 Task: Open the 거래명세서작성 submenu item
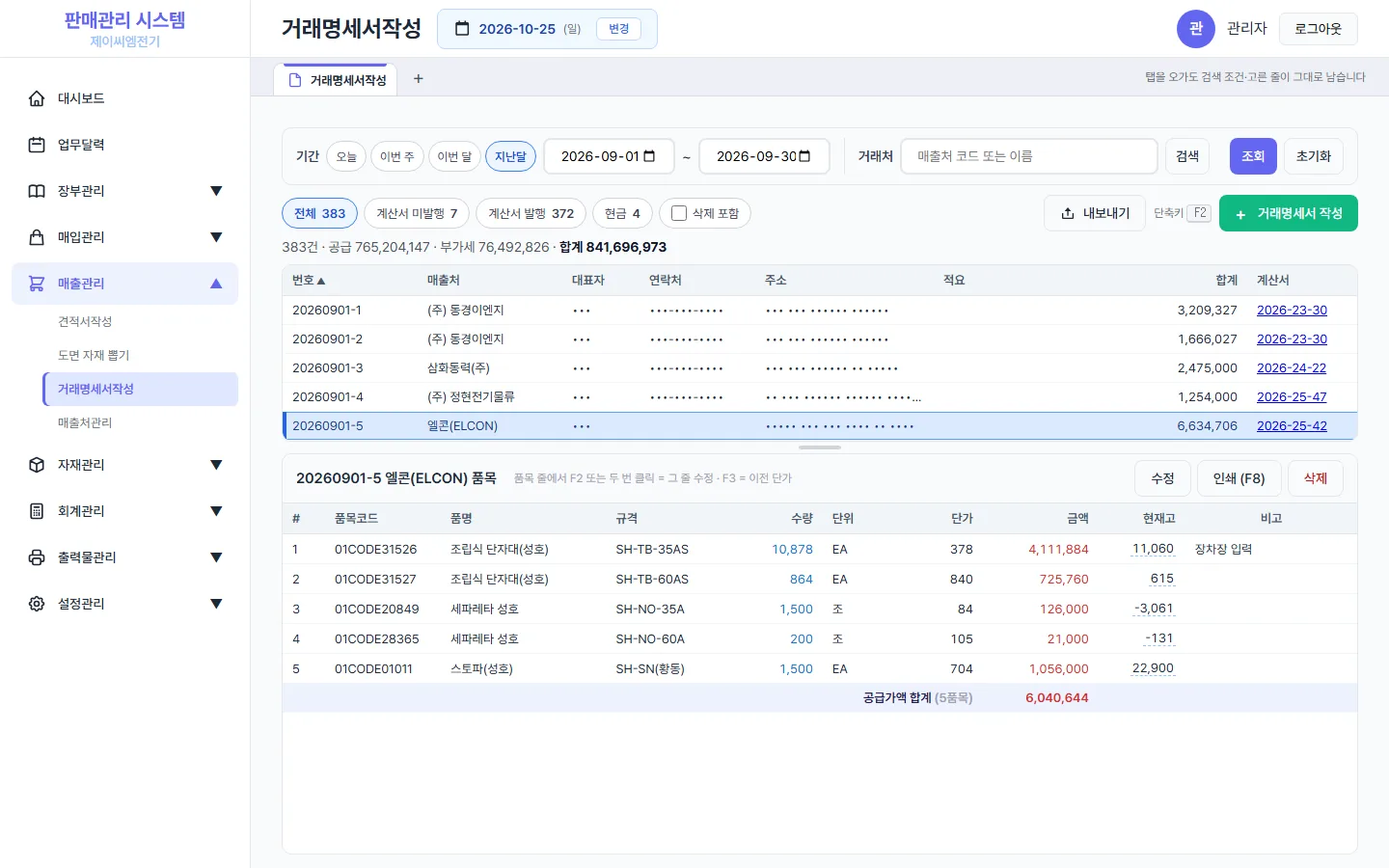[x=140, y=389]
